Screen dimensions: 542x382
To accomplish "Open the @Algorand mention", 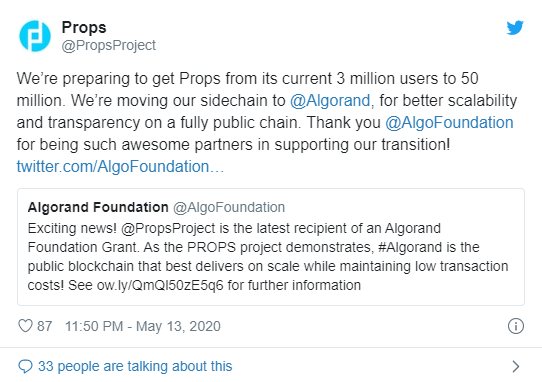I will (x=330, y=101).
